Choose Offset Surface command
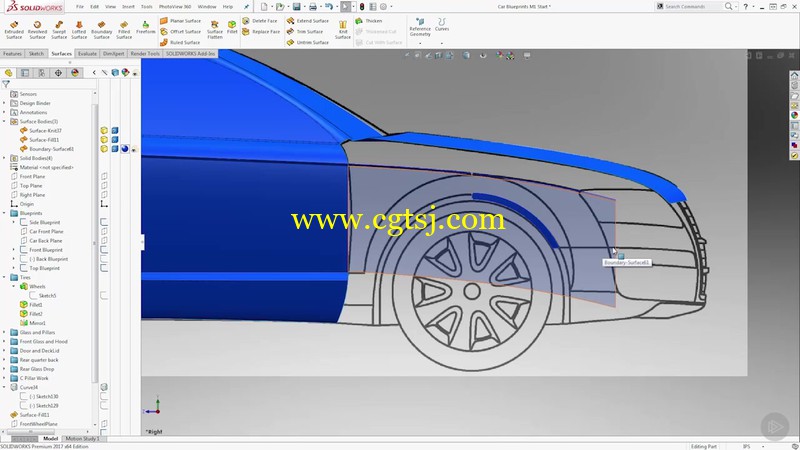 pyautogui.click(x=181, y=32)
